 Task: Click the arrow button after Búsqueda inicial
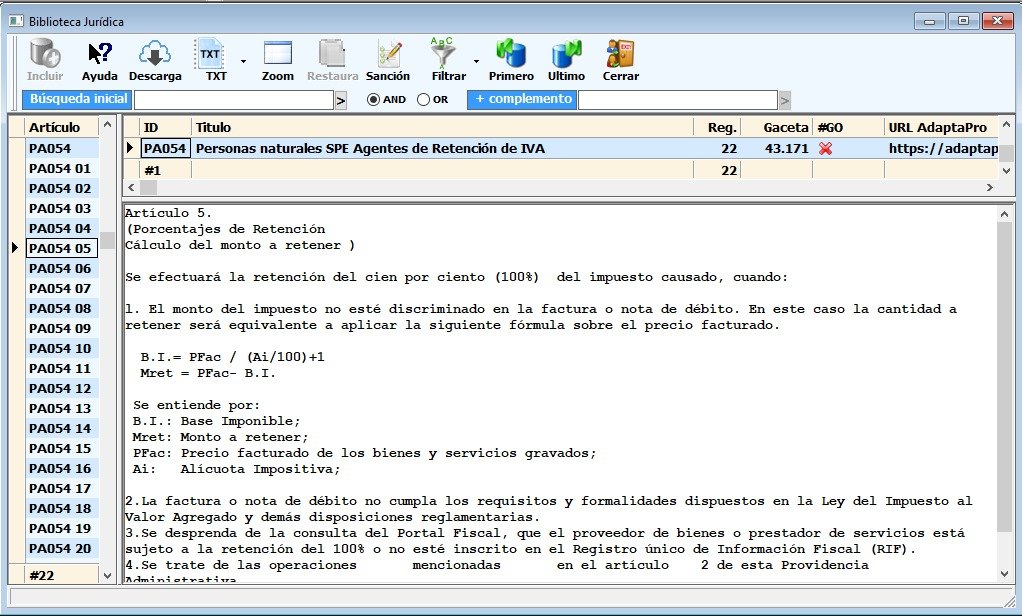[341, 100]
